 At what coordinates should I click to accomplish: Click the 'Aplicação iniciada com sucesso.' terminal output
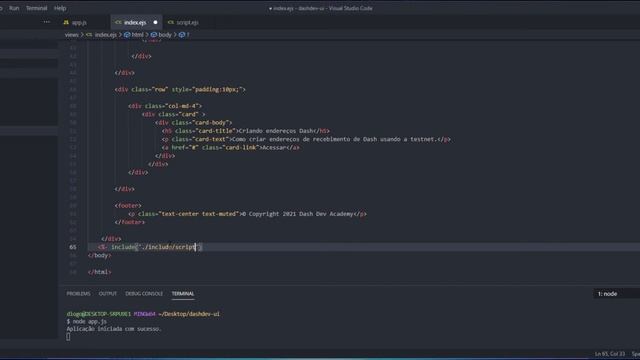click(114, 329)
